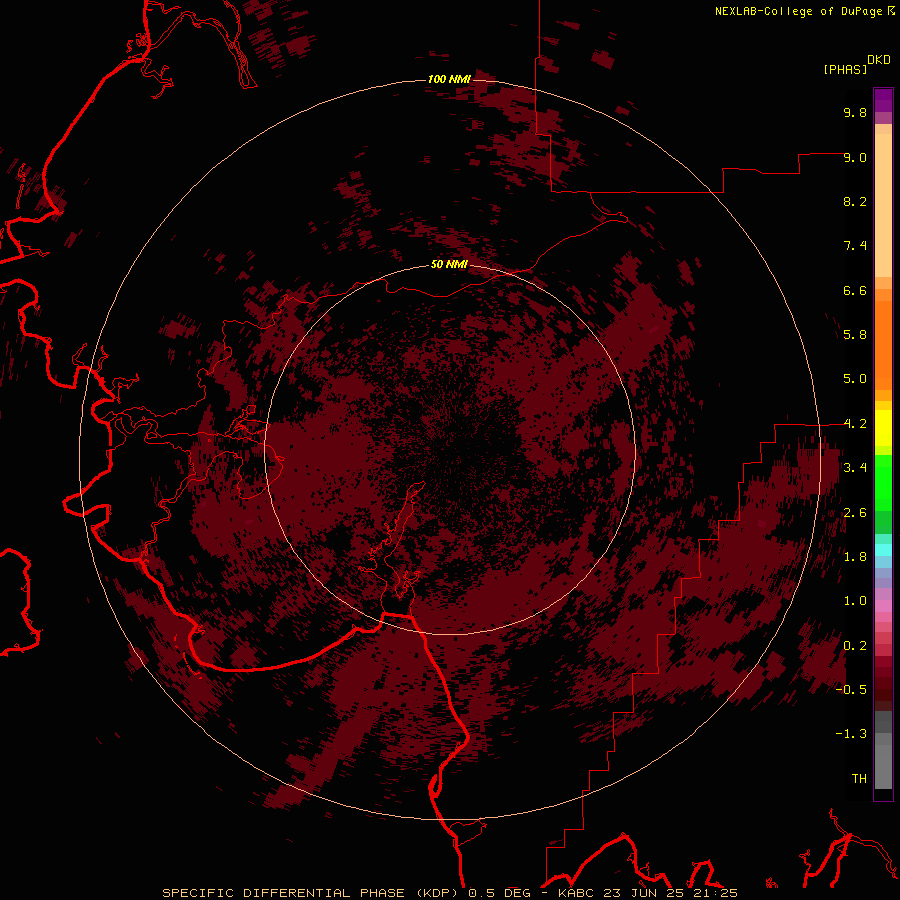Image resolution: width=900 pixels, height=900 pixels.
Task: Click the pink segment of the color bar
Action: tap(883, 606)
